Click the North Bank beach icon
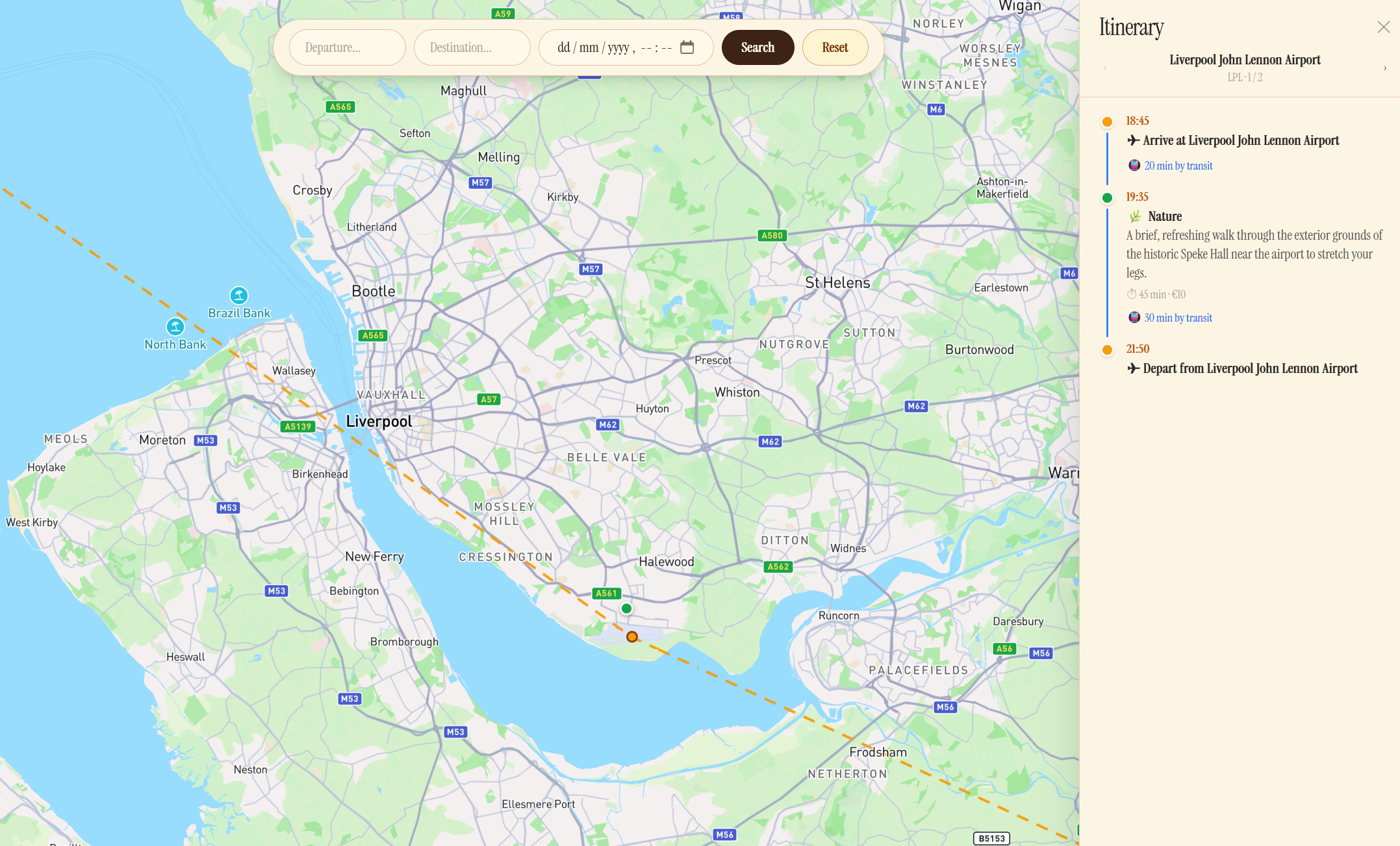Viewport: 1400px width, 846px height. click(175, 326)
